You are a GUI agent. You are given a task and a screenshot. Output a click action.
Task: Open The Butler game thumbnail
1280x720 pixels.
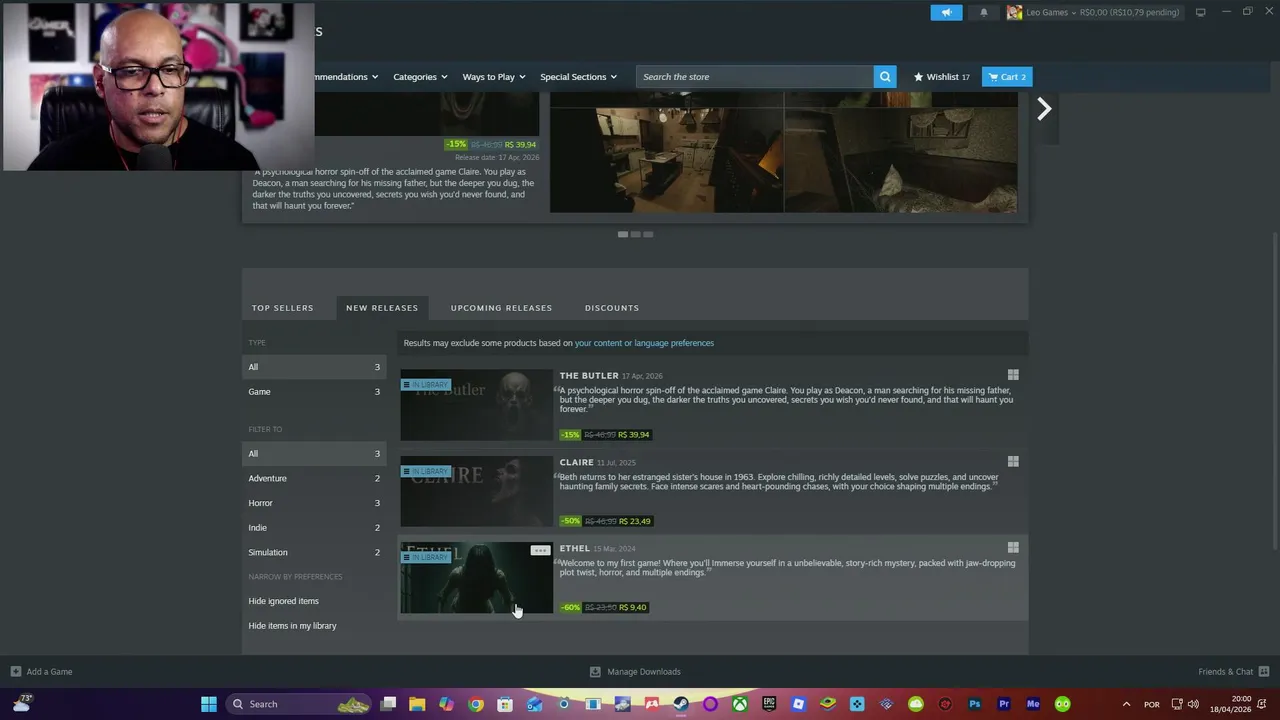(x=477, y=405)
